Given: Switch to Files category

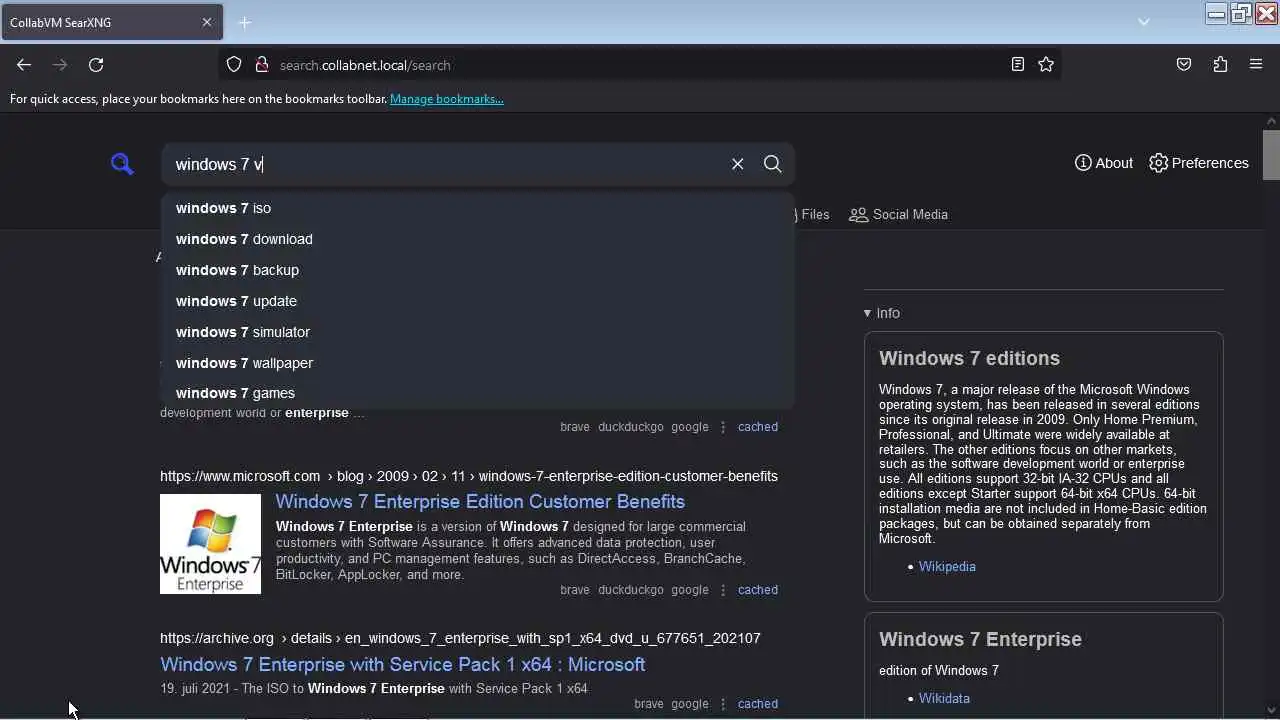Looking at the screenshot, I should coord(813,214).
